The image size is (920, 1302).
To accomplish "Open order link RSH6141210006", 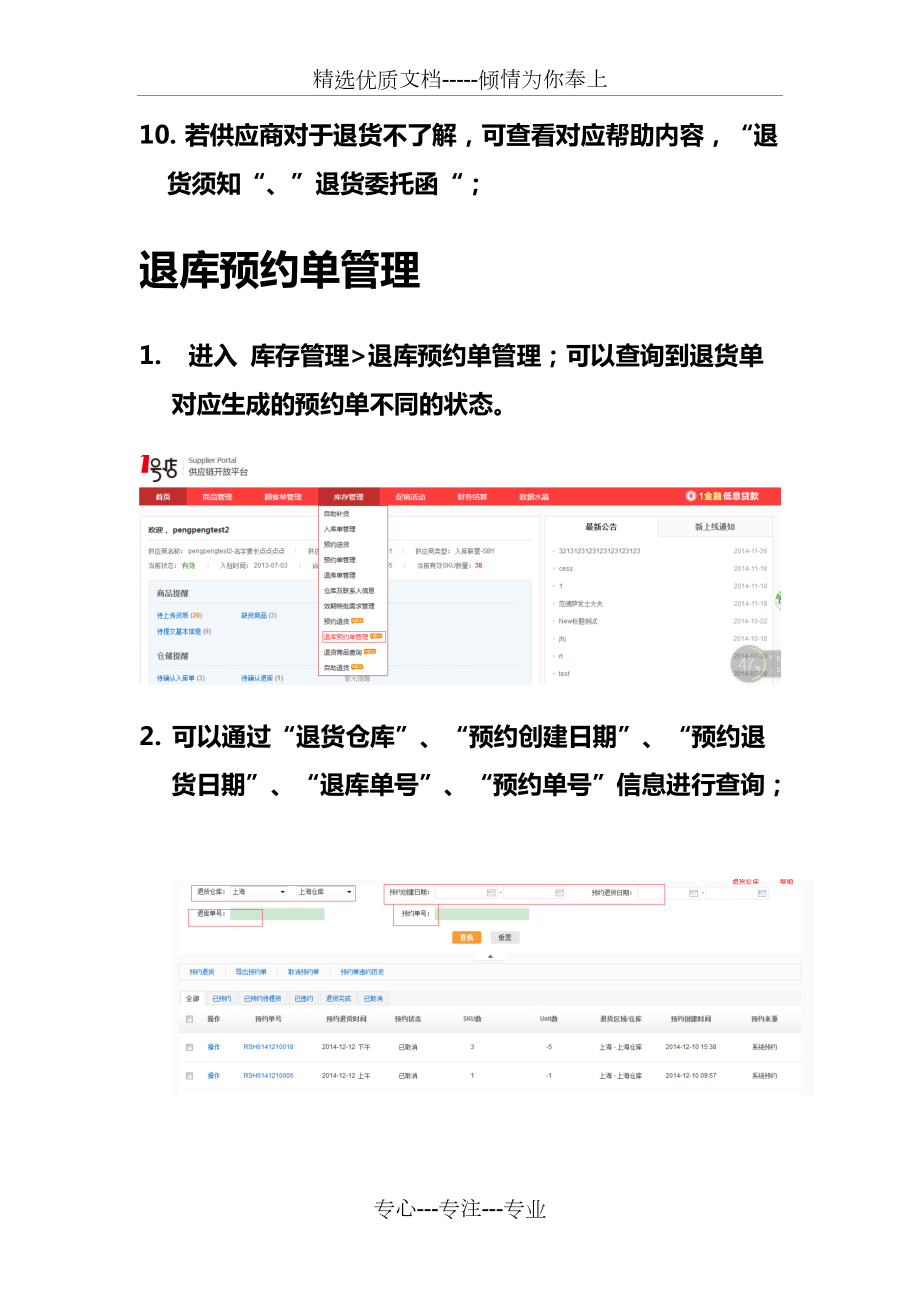I will coord(268,1076).
